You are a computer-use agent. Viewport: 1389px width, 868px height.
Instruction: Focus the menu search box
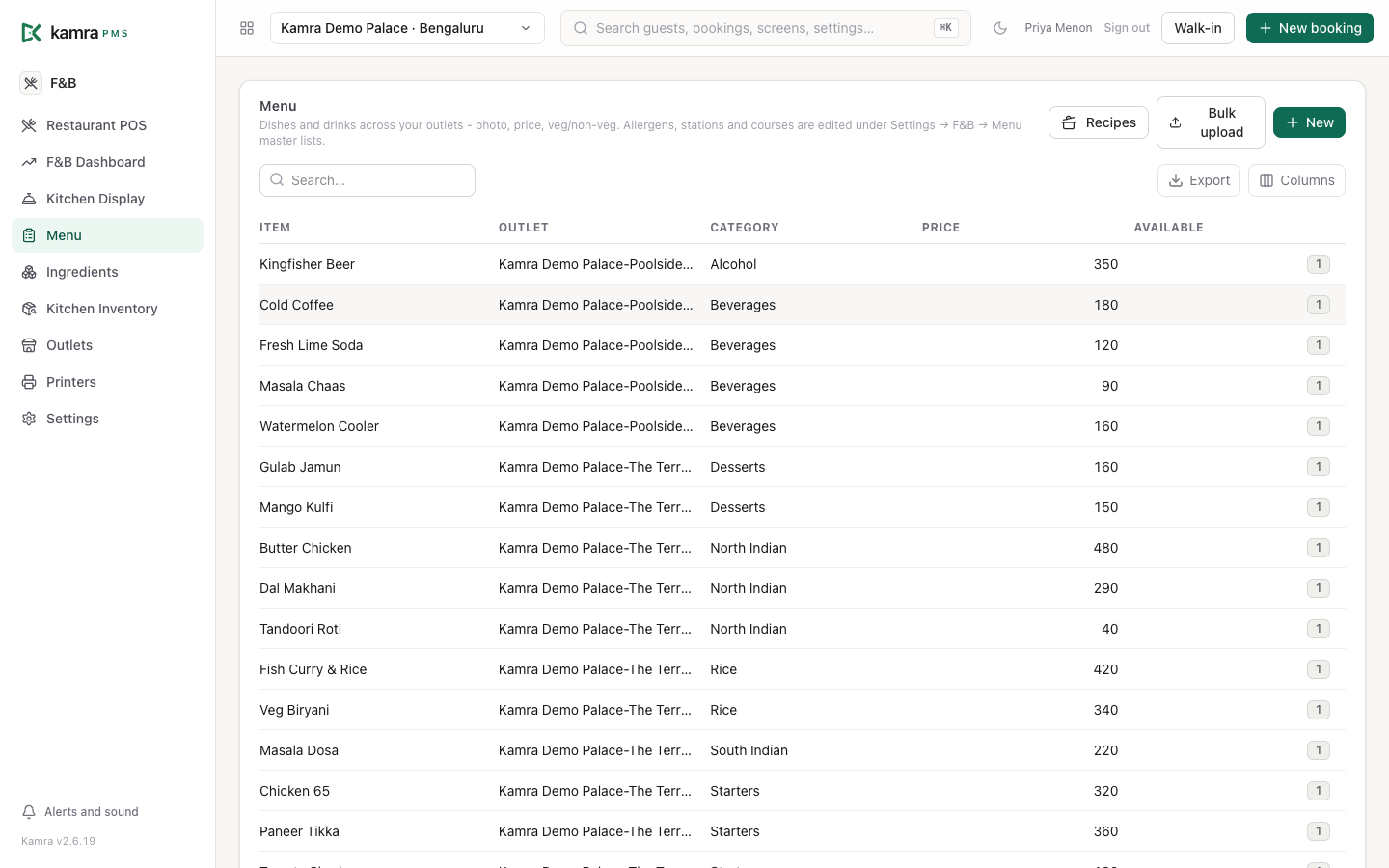pyautogui.click(x=368, y=180)
